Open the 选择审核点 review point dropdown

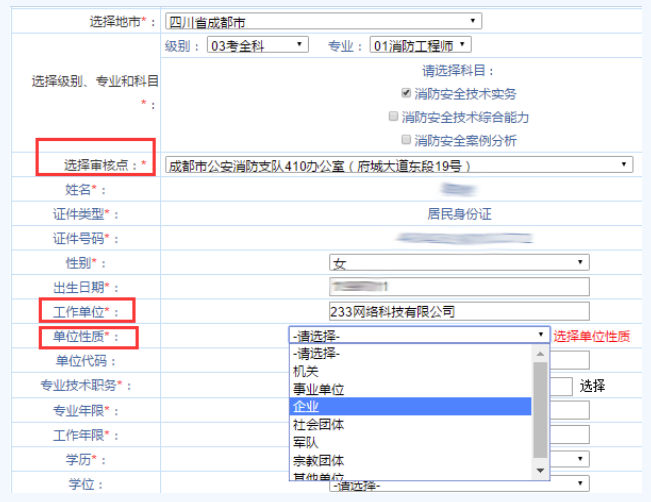click(x=398, y=165)
